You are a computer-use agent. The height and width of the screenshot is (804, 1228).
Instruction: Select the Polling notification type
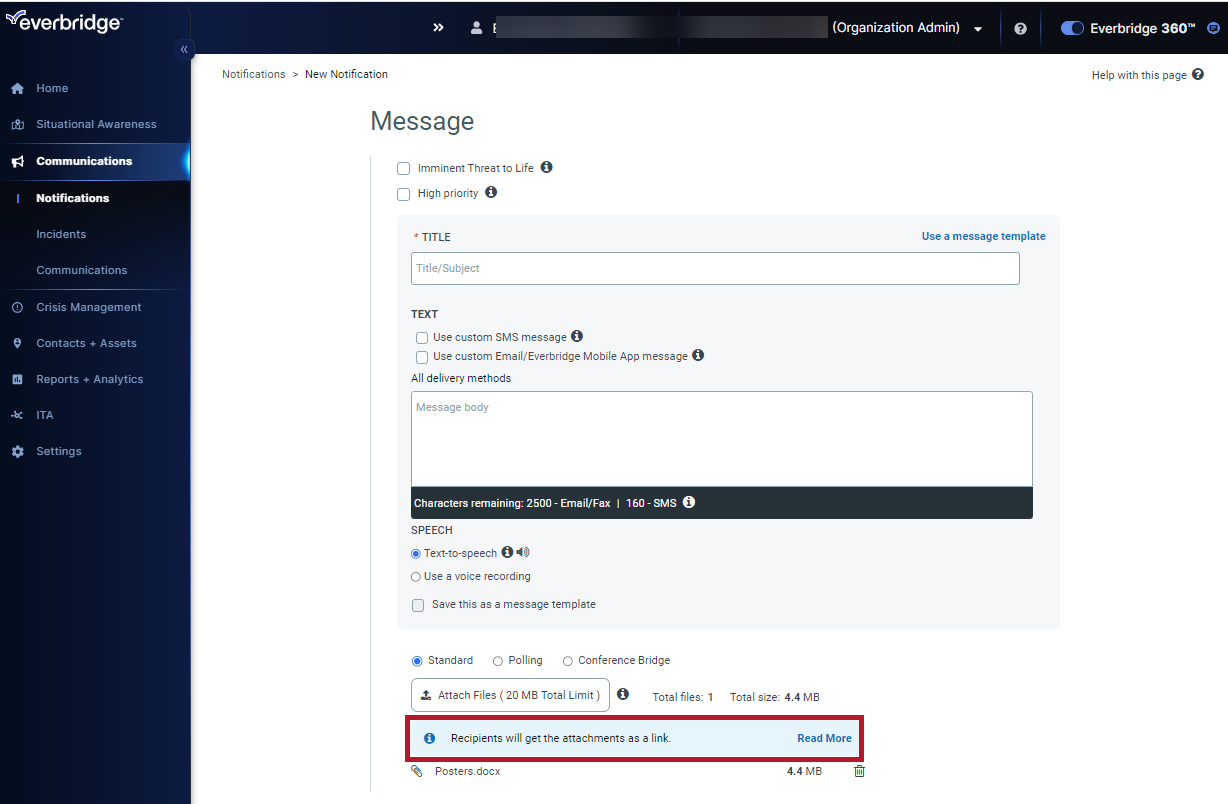498,661
